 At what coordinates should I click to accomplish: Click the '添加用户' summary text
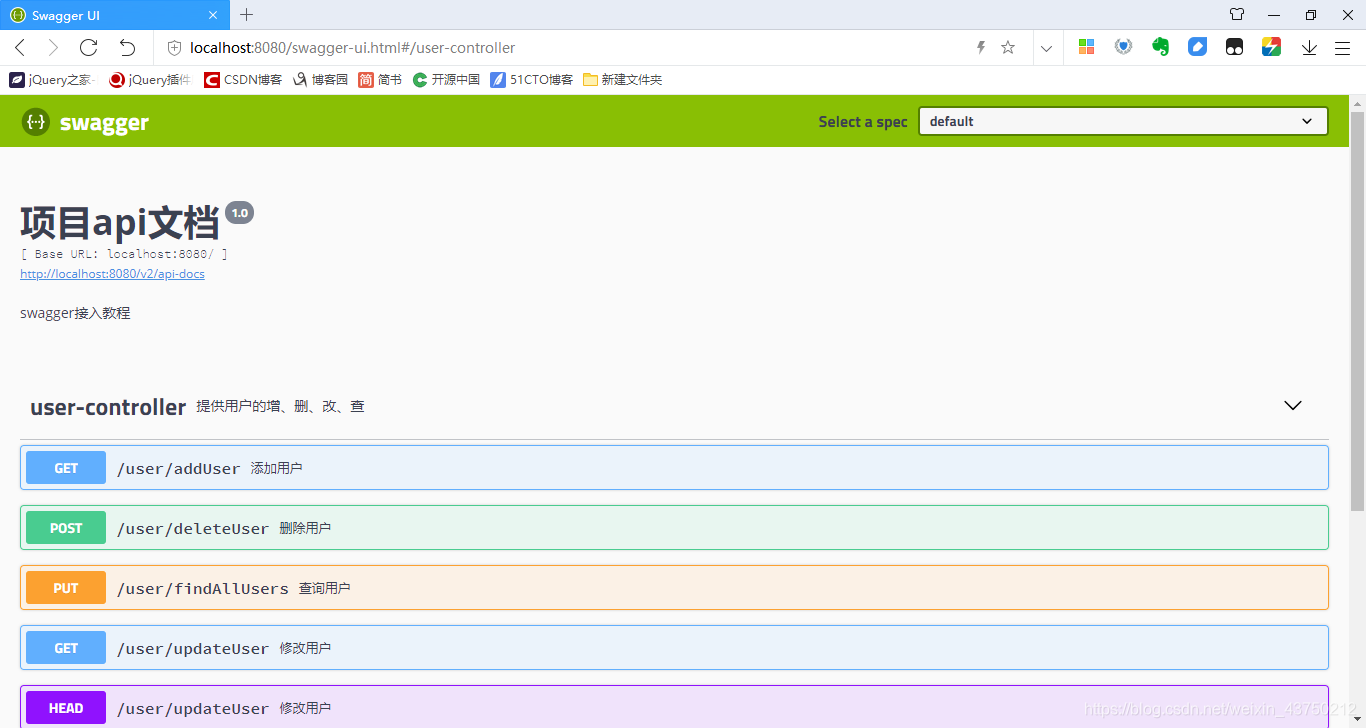click(x=276, y=468)
